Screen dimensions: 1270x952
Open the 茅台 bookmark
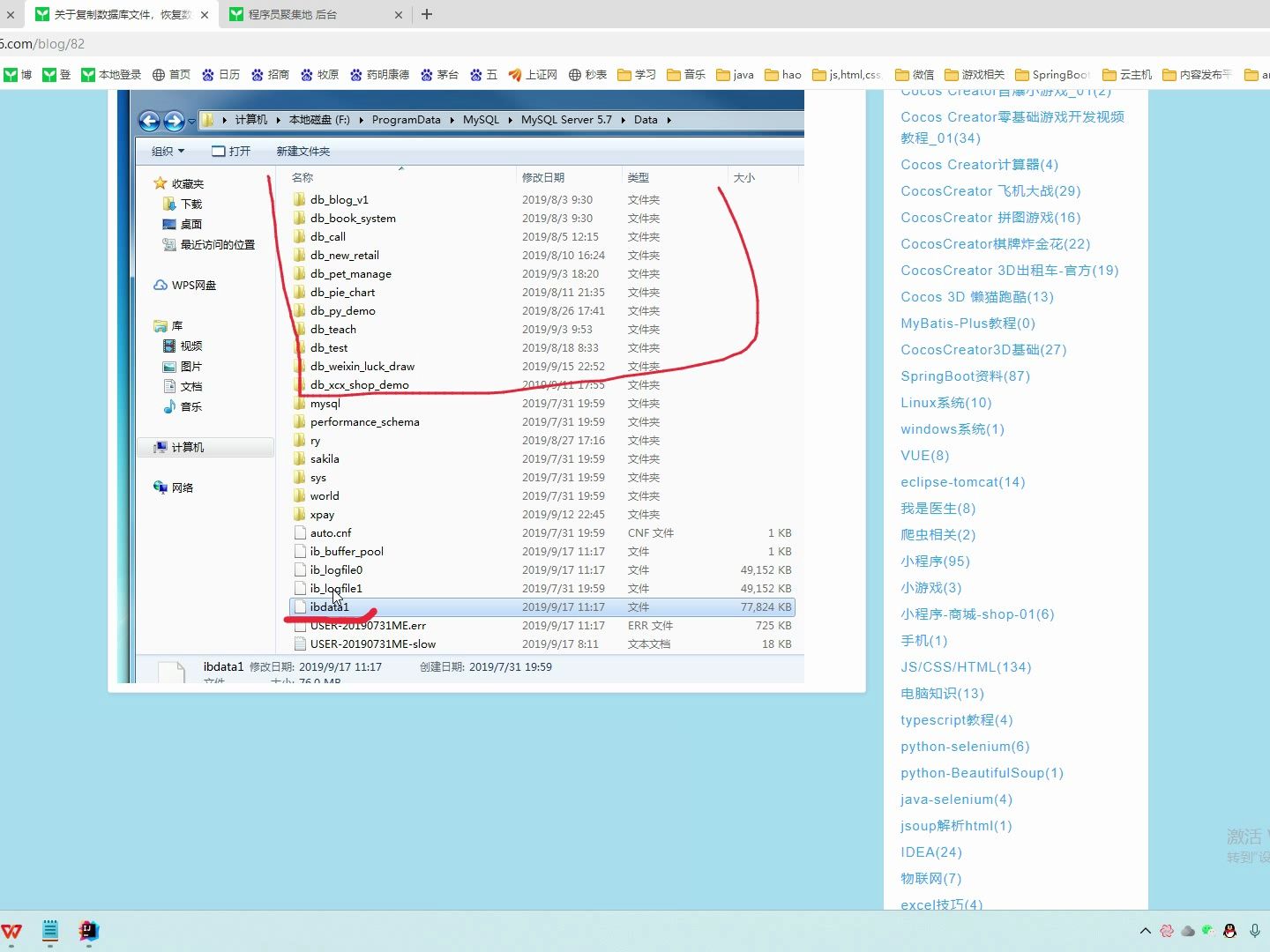[439, 75]
